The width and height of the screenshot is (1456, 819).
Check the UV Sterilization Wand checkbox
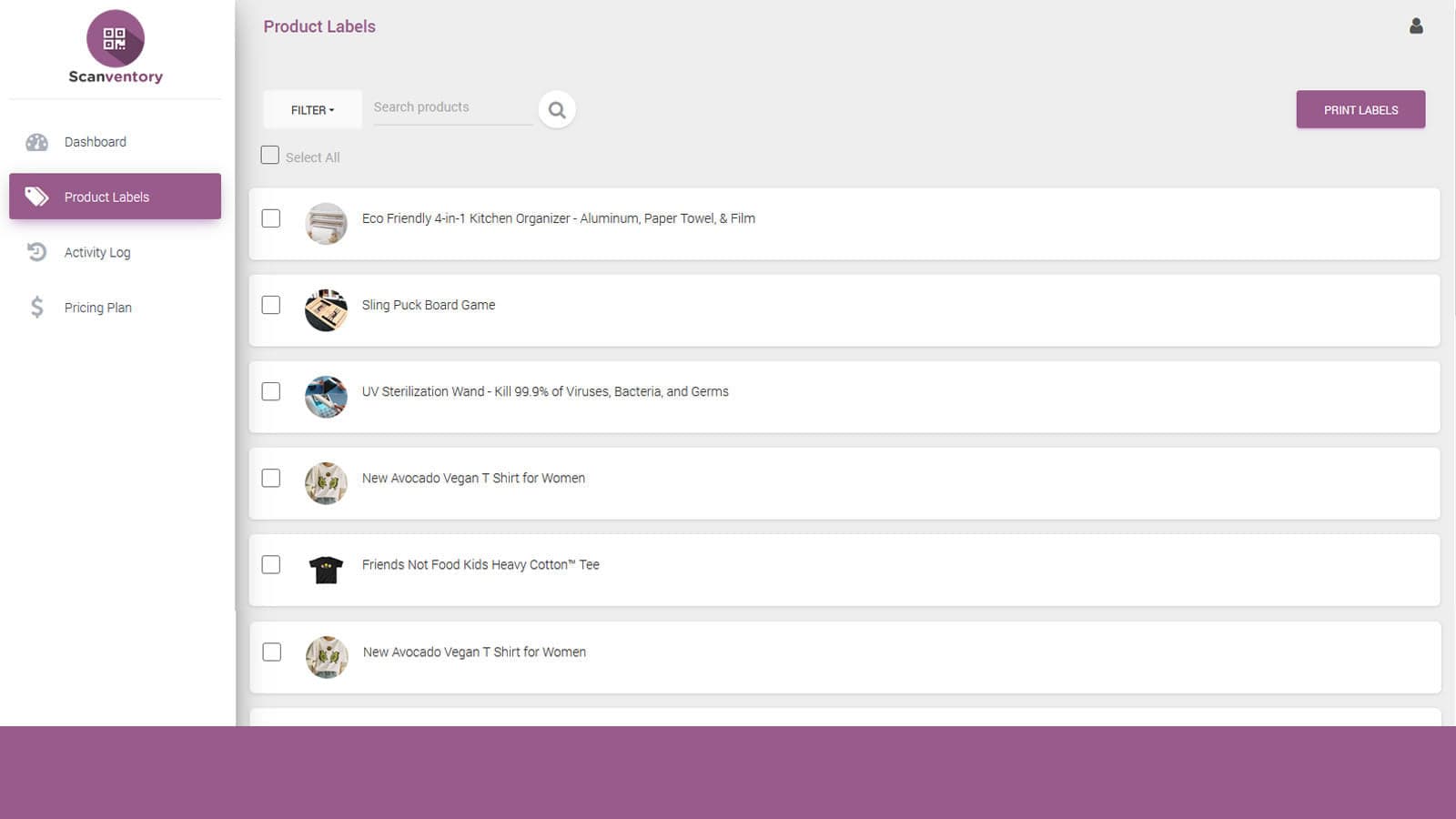[270, 391]
